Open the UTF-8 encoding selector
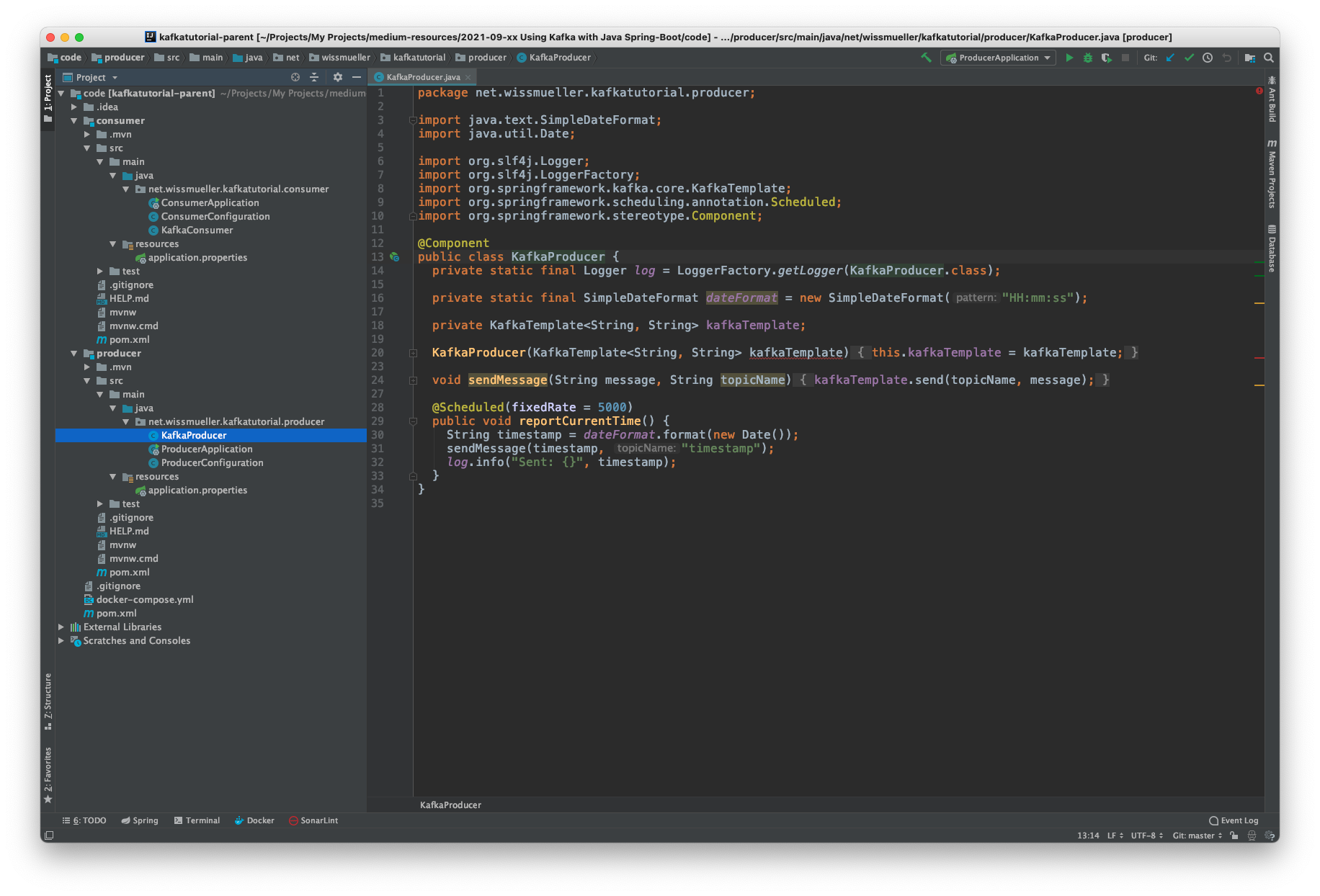 pyautogui.click(x=1144, y=835)
